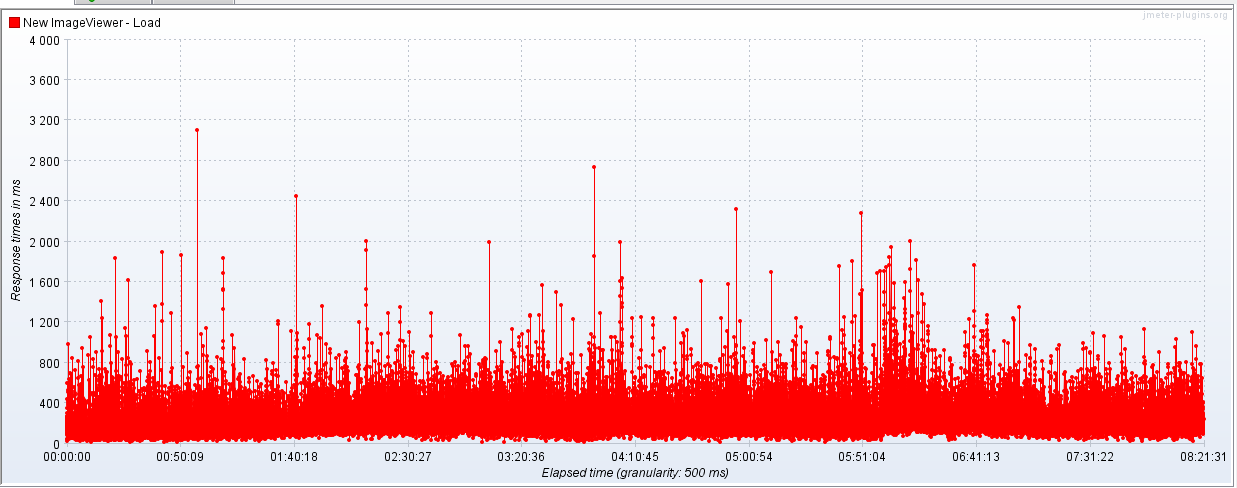The image size is (1237, 488).
Task: Click the '3 200' y-axis label
Action: [x=45, y=120]
